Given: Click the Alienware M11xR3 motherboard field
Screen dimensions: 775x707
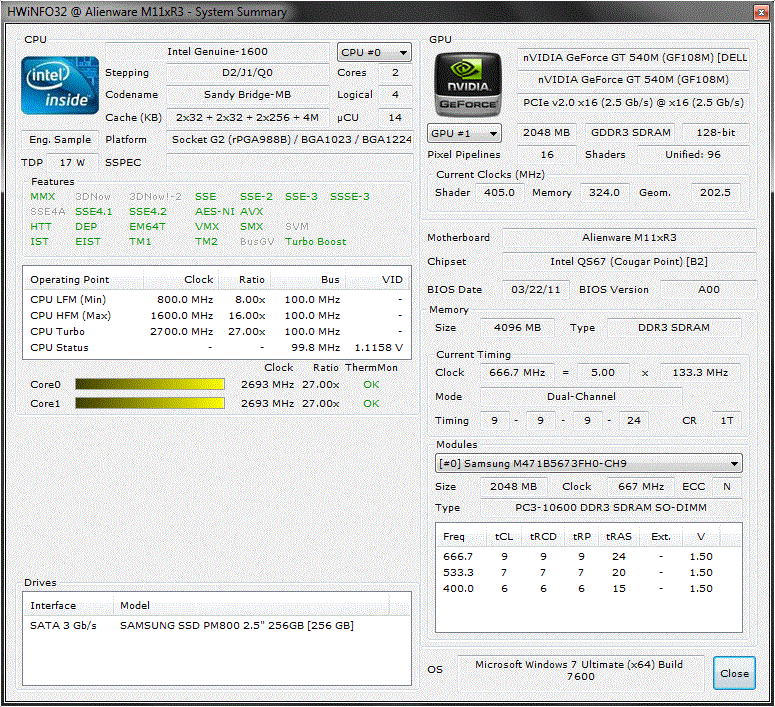Looking at the screenshot, I should tap(629, 238).
